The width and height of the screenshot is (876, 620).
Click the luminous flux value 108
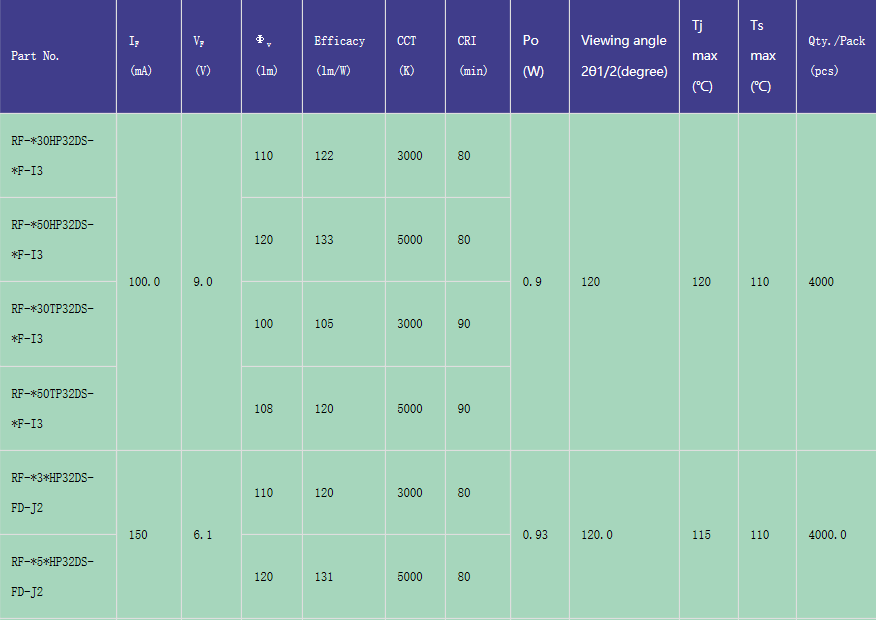[x=263, y=409]
